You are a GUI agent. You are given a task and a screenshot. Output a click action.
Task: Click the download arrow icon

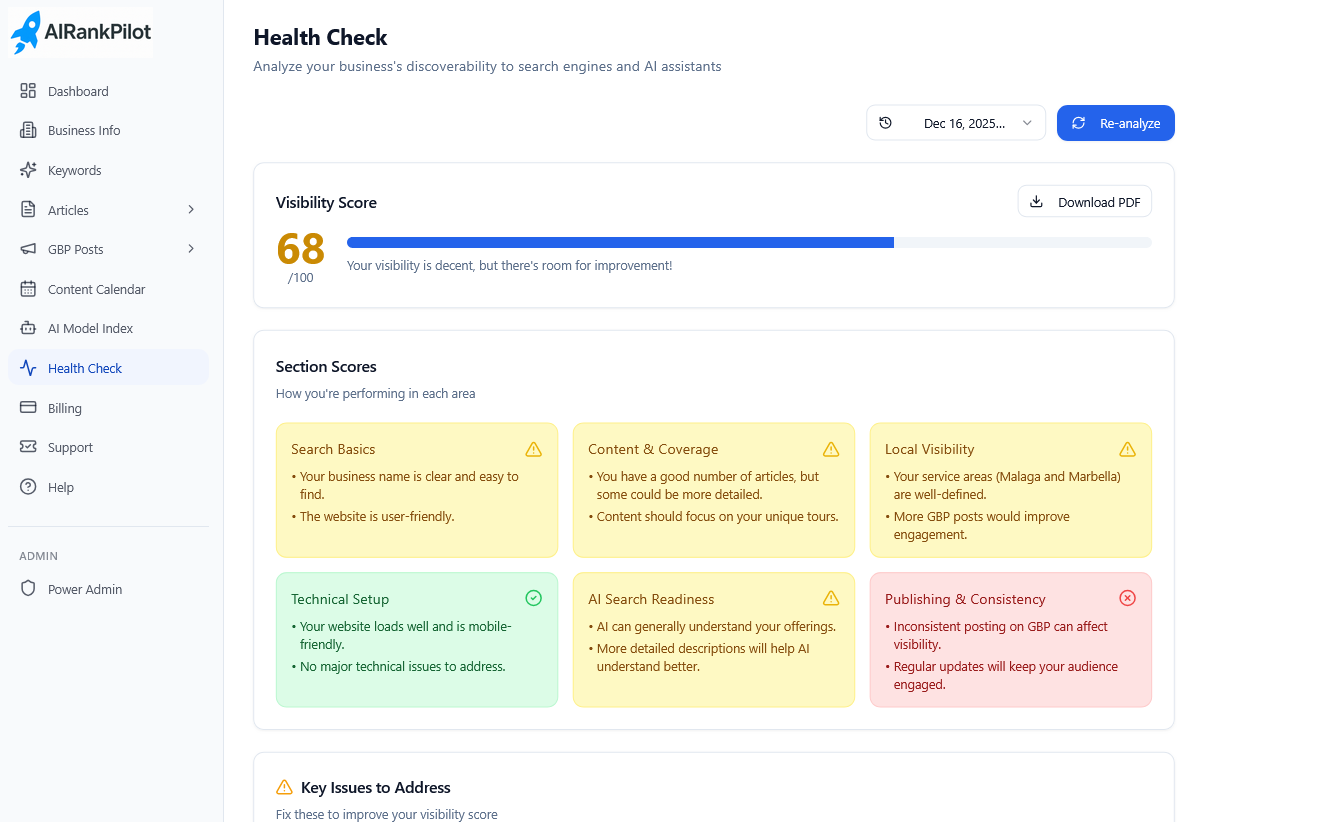coord(1037,201)
